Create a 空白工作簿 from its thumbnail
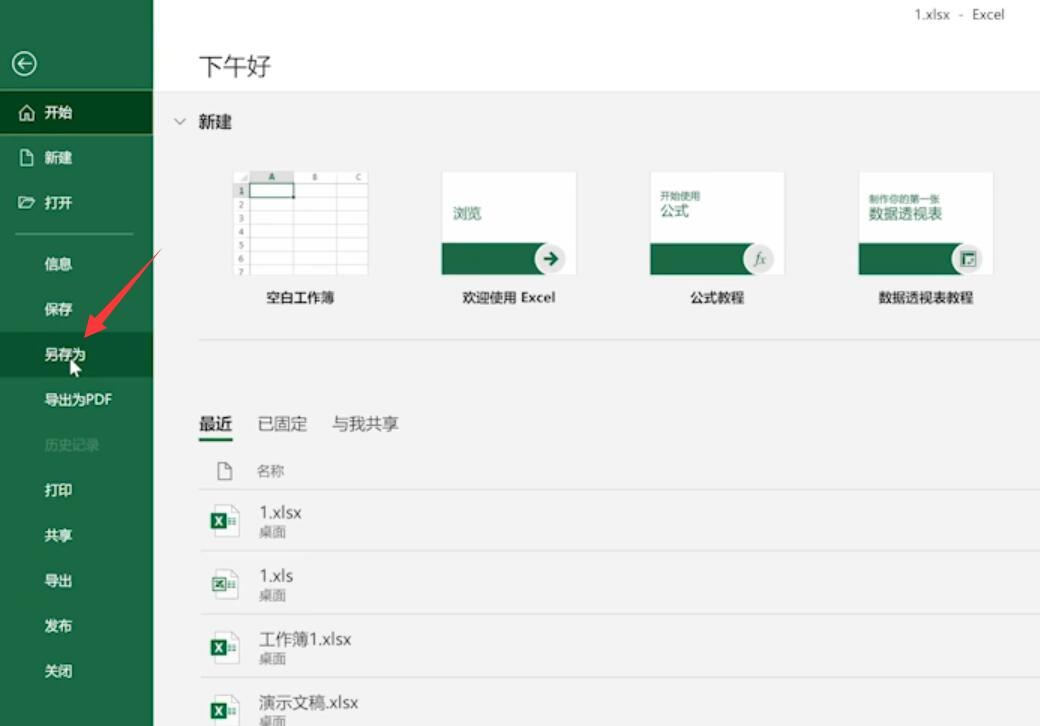The image size is (1040, 726). point(300,223)
